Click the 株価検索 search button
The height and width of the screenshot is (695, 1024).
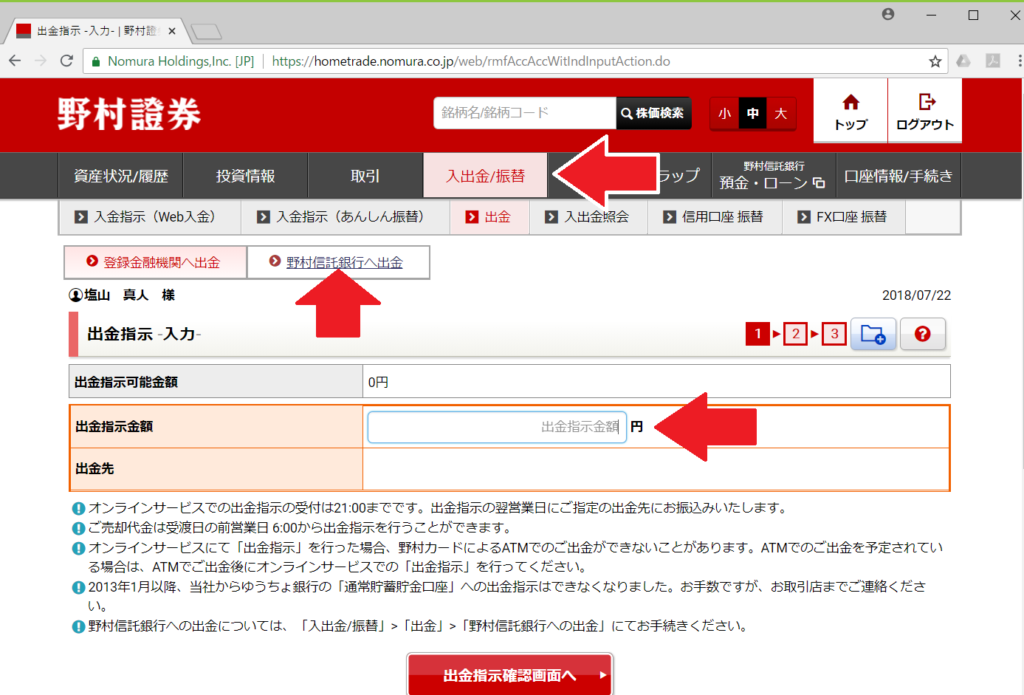[653, 113]
